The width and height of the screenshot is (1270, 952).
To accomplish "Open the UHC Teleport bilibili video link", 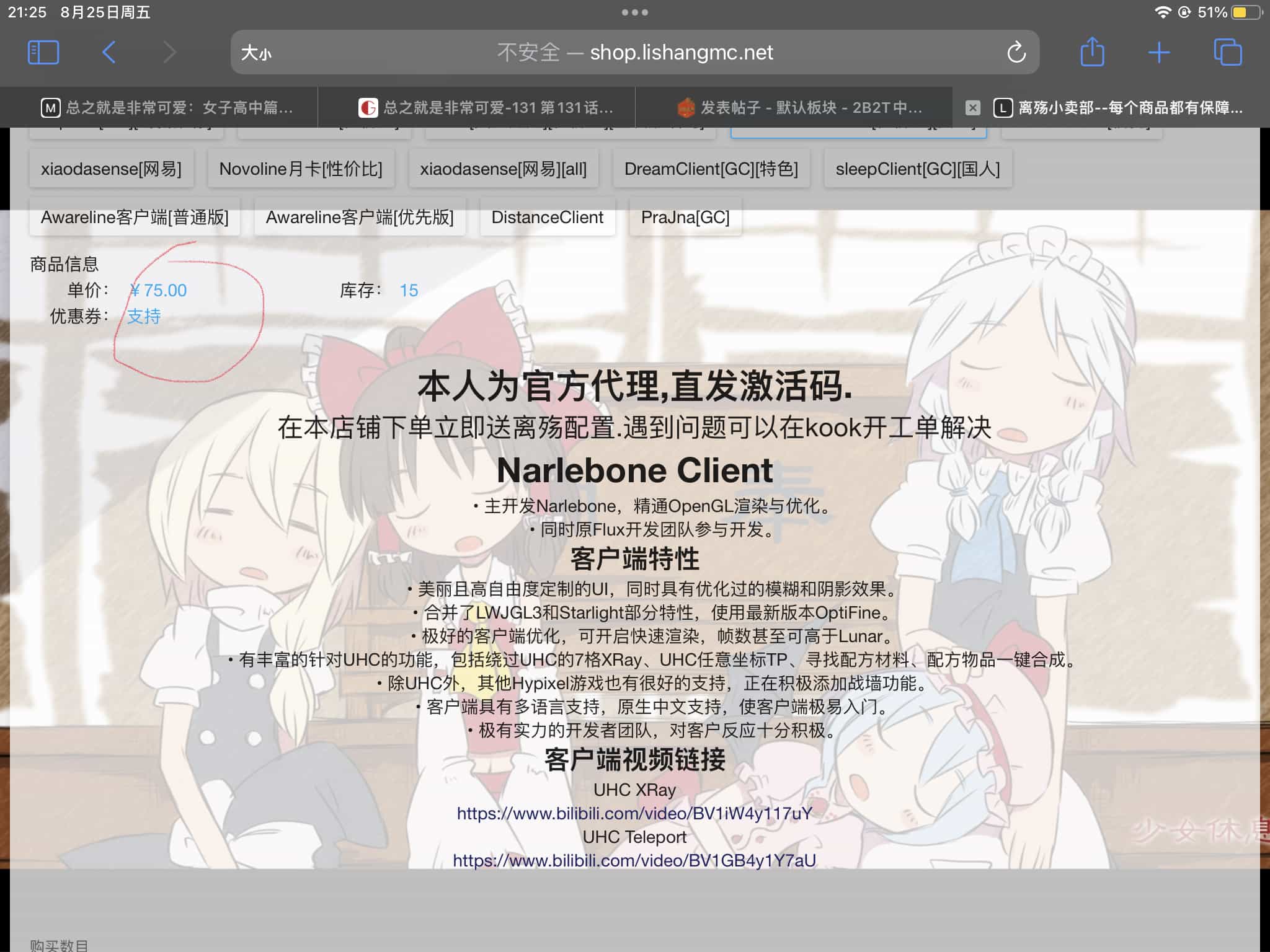I will 634,860.
